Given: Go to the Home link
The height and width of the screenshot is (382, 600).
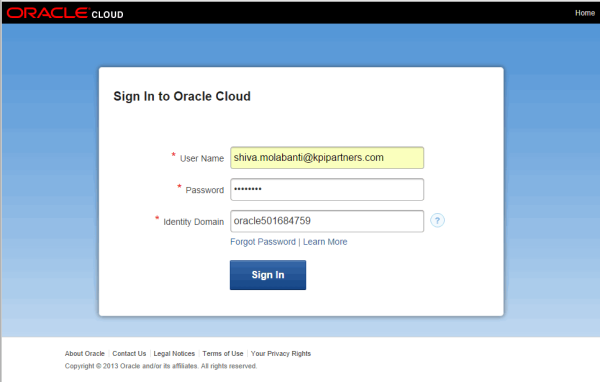Looking at the screenshot, I should [x=585, y=13].
